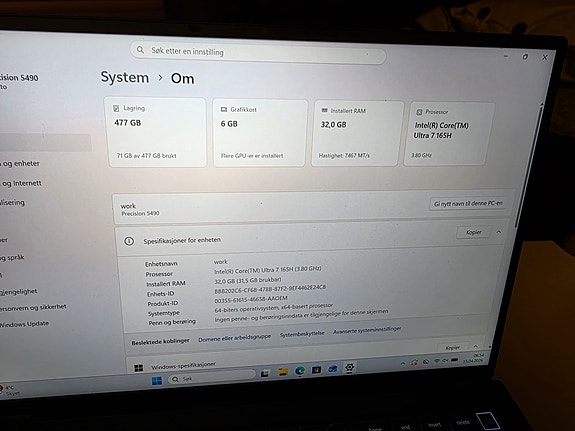The image size is (575, 431).
Task: Collapse the Spesifikasjoner for enheten section
Action: (499, 232)
